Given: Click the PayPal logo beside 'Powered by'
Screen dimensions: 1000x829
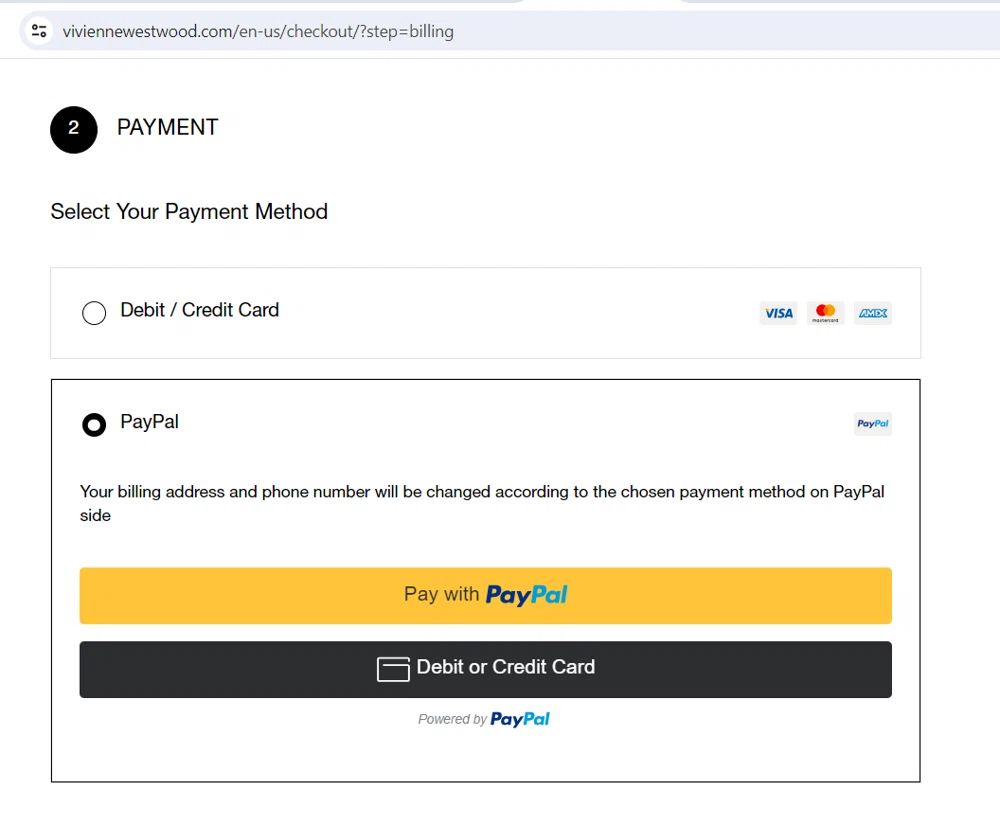Looking at the screenshot, I should (x=520, y=719).
